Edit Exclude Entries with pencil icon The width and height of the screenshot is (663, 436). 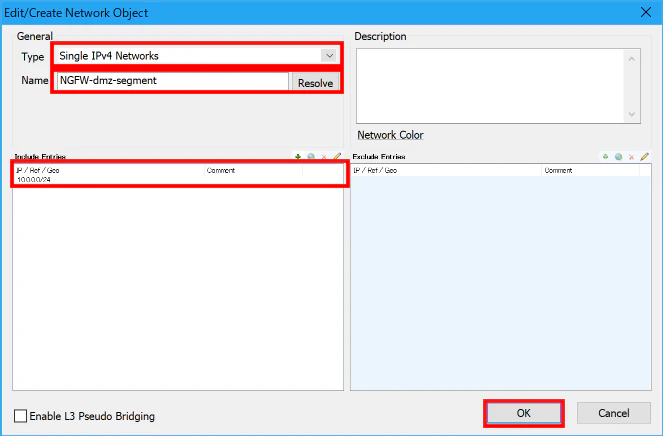coord(644,157)
